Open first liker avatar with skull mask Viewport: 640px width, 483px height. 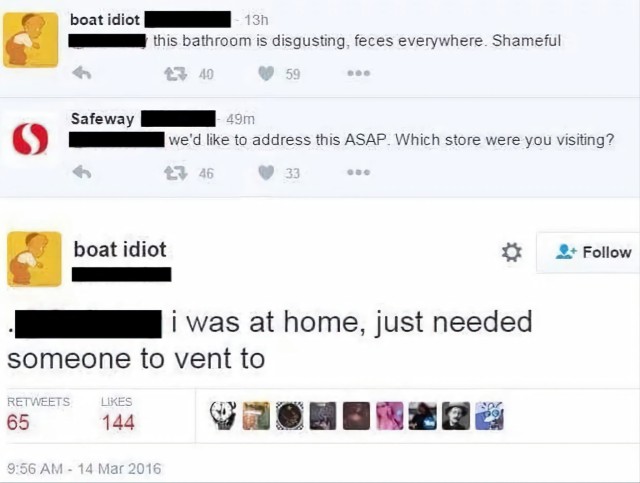pyautogui.click(x=223, y=416)
